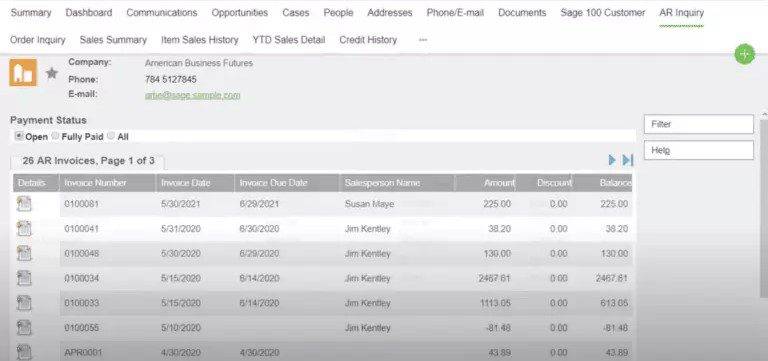The width and height of the screenshot is (768, 361).
Task: Open details icon for invoice 0100034
Action: (24, 278)
